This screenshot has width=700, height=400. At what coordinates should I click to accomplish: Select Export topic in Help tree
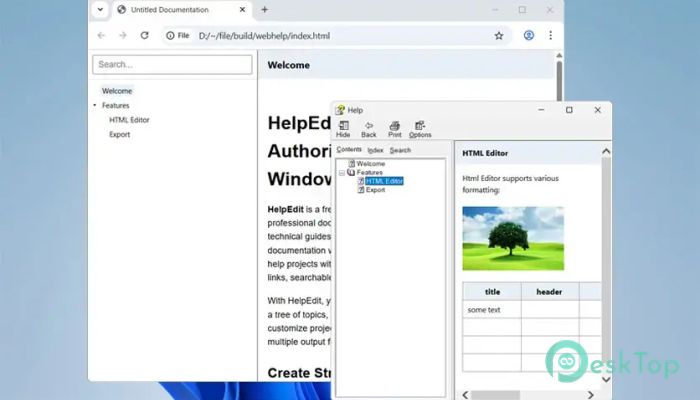point(375,190)
